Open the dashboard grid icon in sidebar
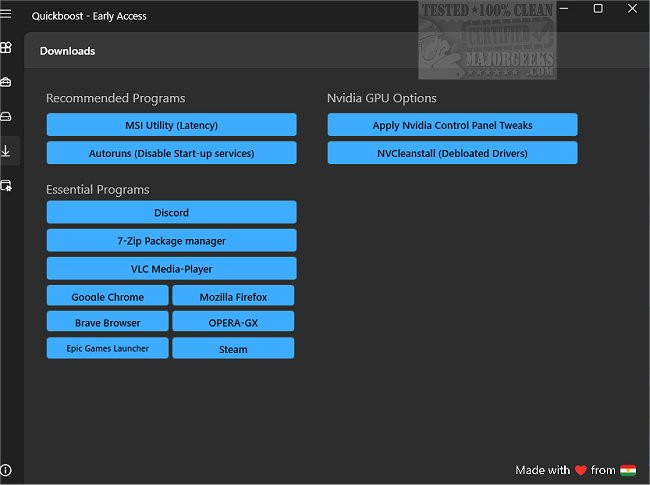The width and height of the screenshot is (650, 485). pos(6,47)
